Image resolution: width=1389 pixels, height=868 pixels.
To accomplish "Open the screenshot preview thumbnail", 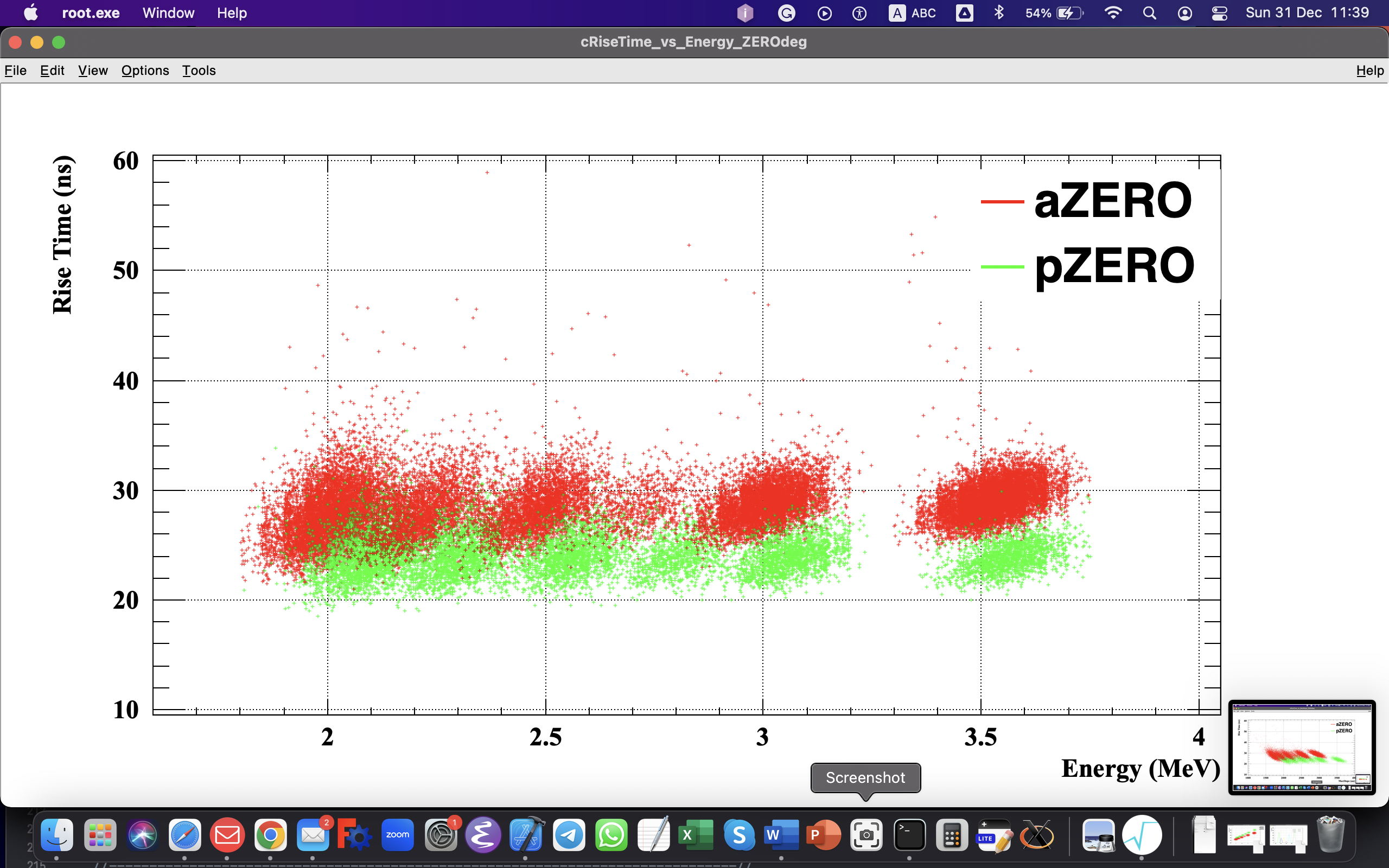I will click(1301, 747).
